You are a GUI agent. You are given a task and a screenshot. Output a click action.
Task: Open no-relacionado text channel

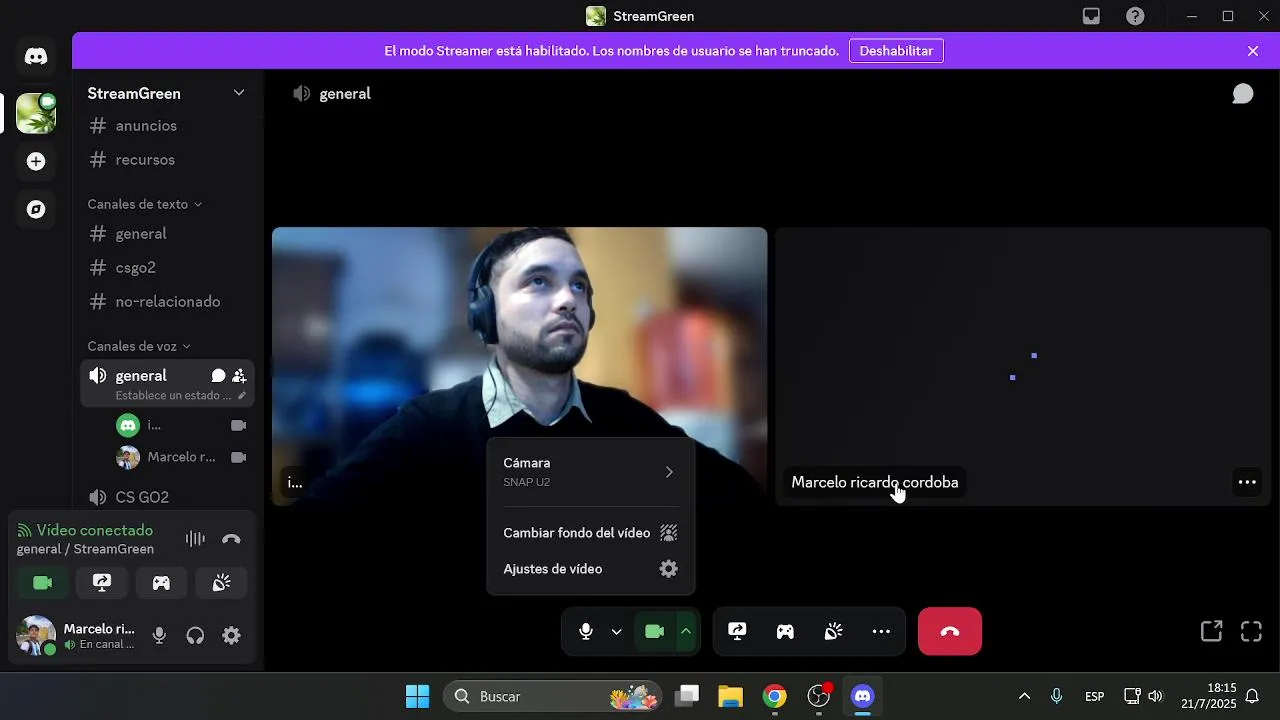point(167,302)
